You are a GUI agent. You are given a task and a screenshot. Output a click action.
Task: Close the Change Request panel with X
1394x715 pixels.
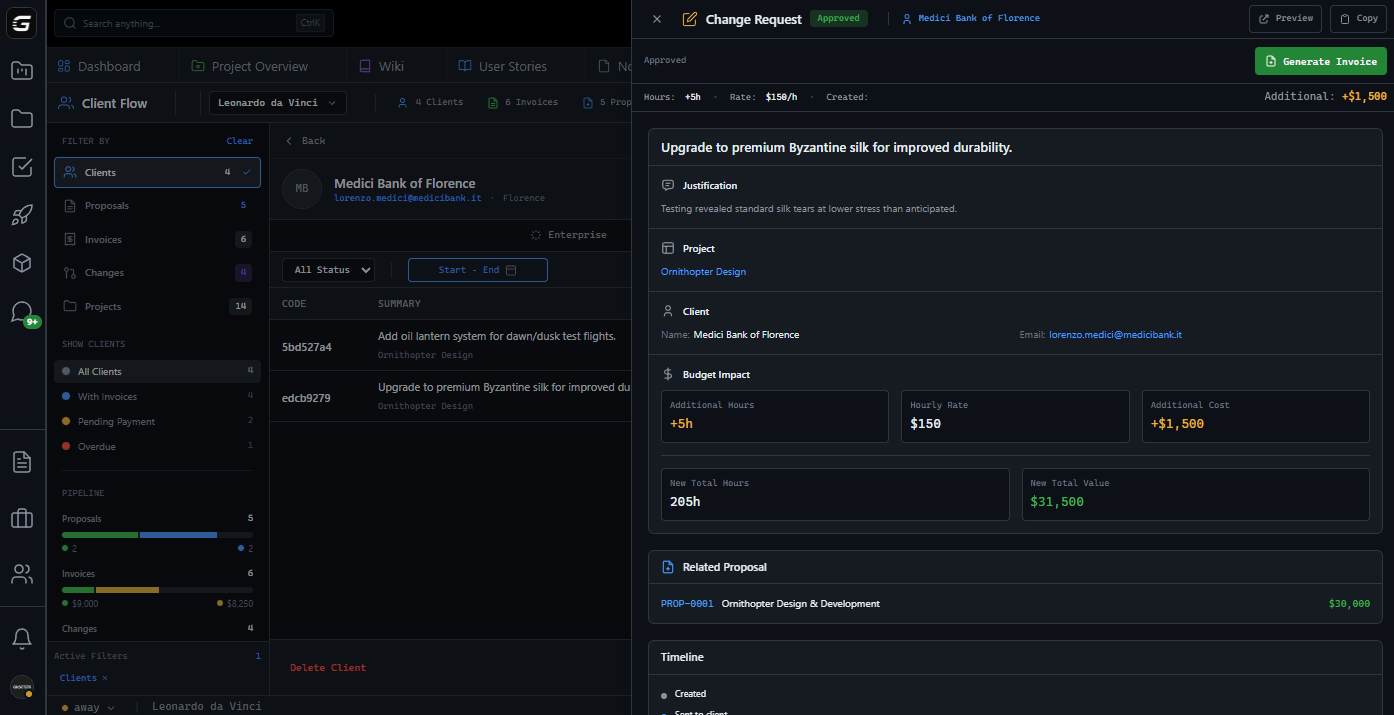click(657, 19)
